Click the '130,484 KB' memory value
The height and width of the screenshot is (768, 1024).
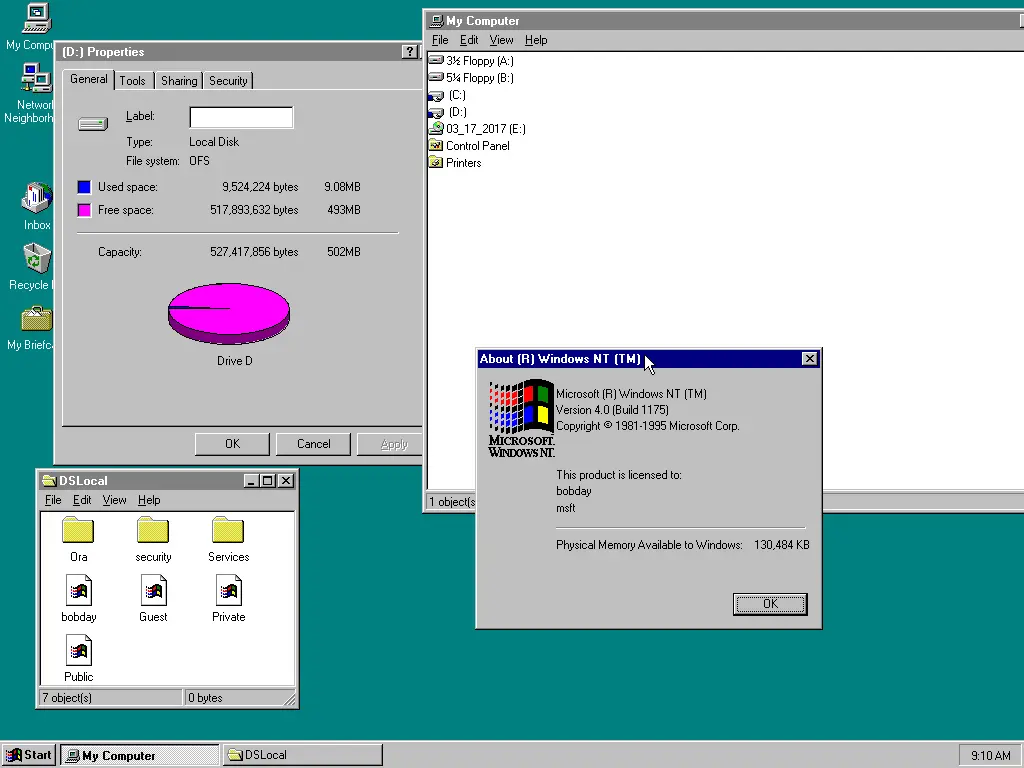click(x=781, y=545)
